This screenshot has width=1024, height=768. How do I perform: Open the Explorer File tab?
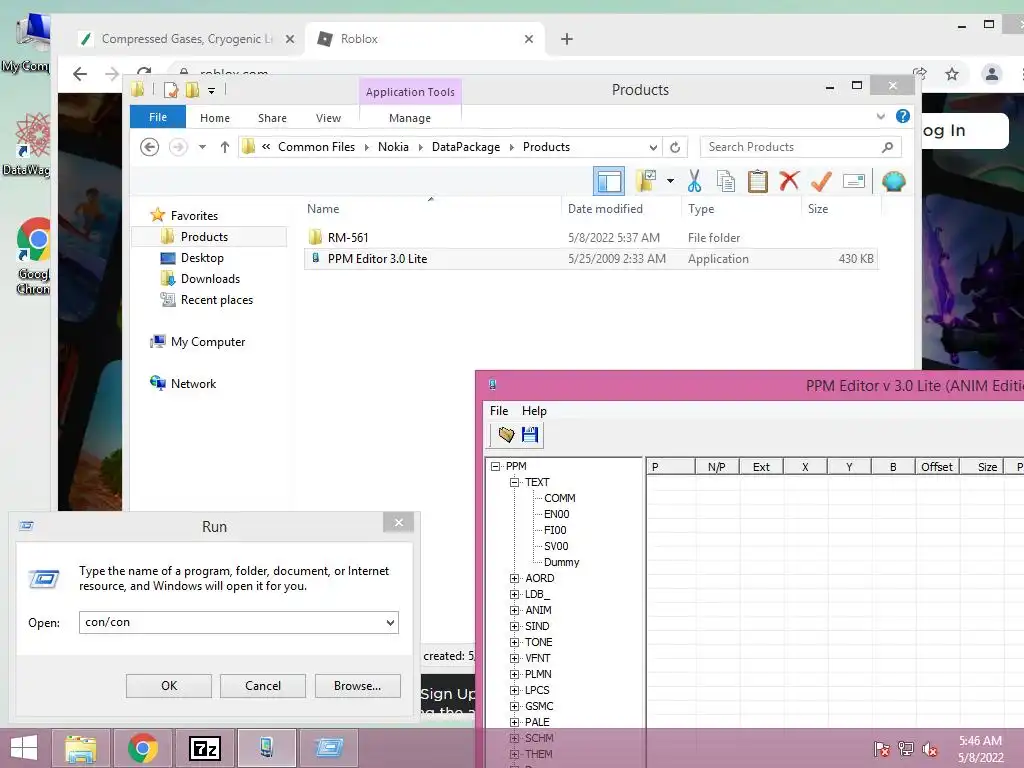point(158,117)
